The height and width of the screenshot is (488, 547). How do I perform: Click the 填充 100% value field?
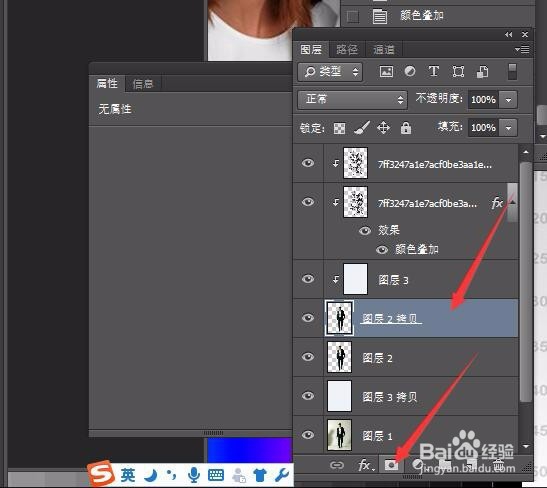[484, 128]
